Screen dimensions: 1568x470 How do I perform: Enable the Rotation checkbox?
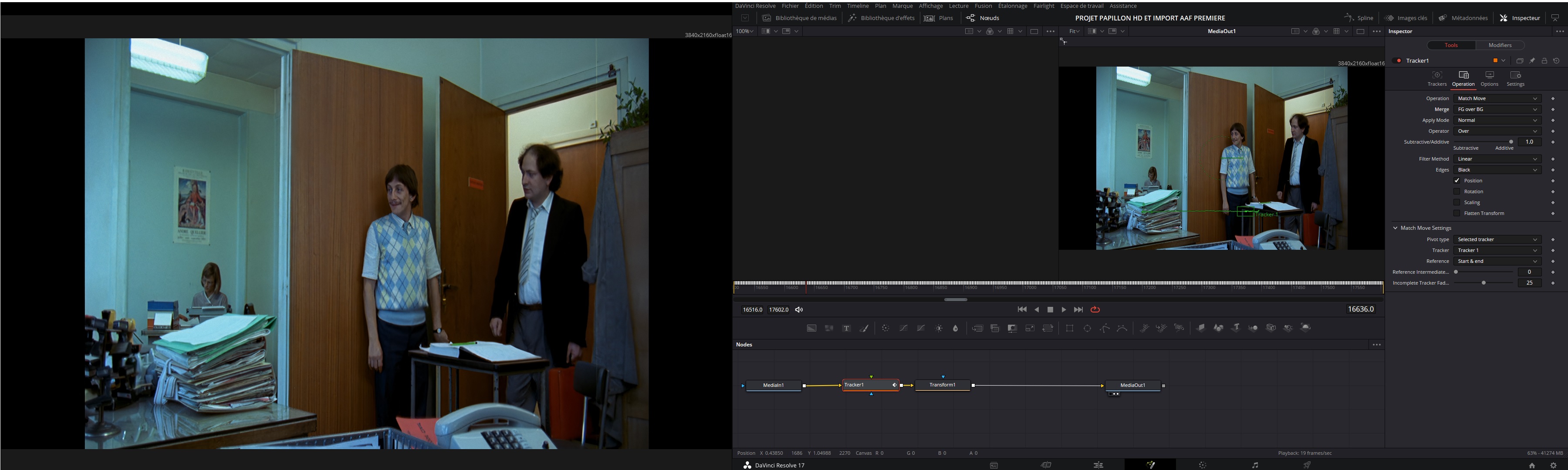point(1457,191)
